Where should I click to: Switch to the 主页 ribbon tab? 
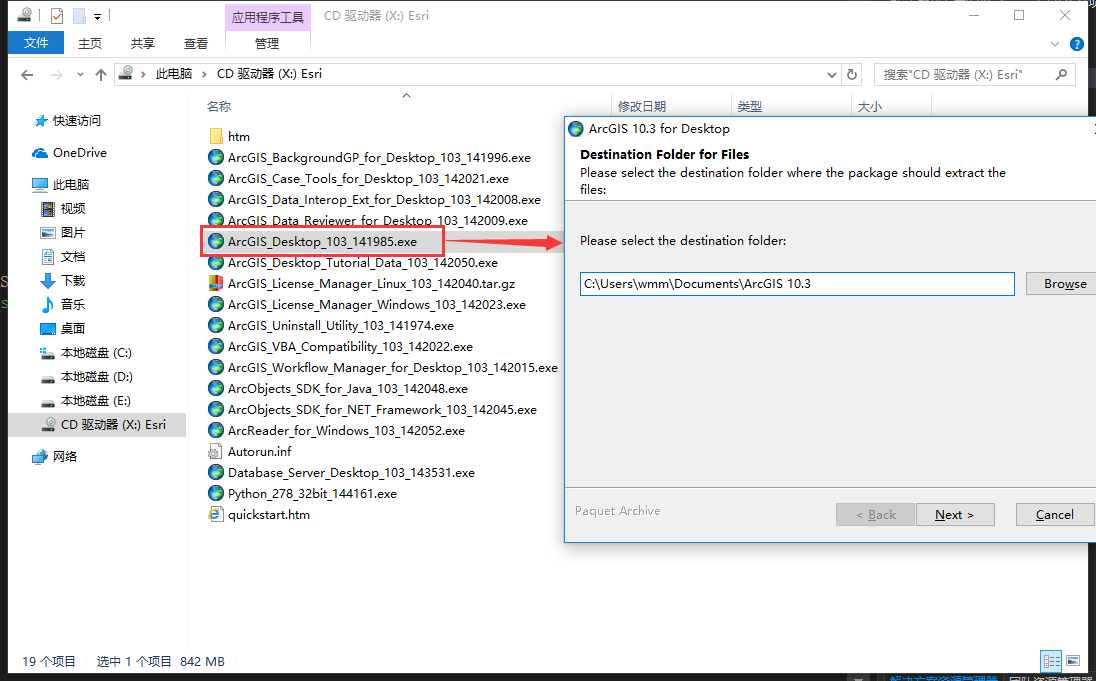point(89,43)
